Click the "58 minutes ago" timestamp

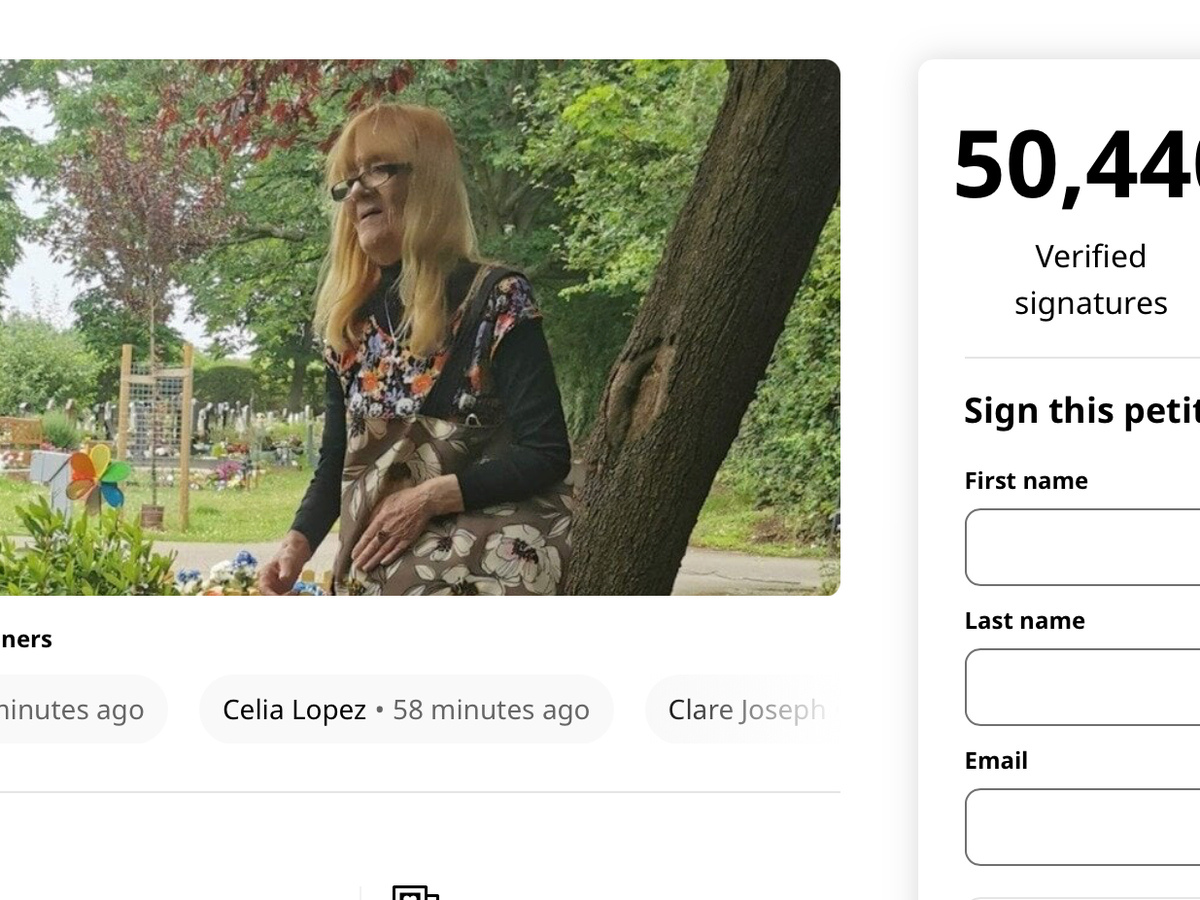[x=490, y=710]
